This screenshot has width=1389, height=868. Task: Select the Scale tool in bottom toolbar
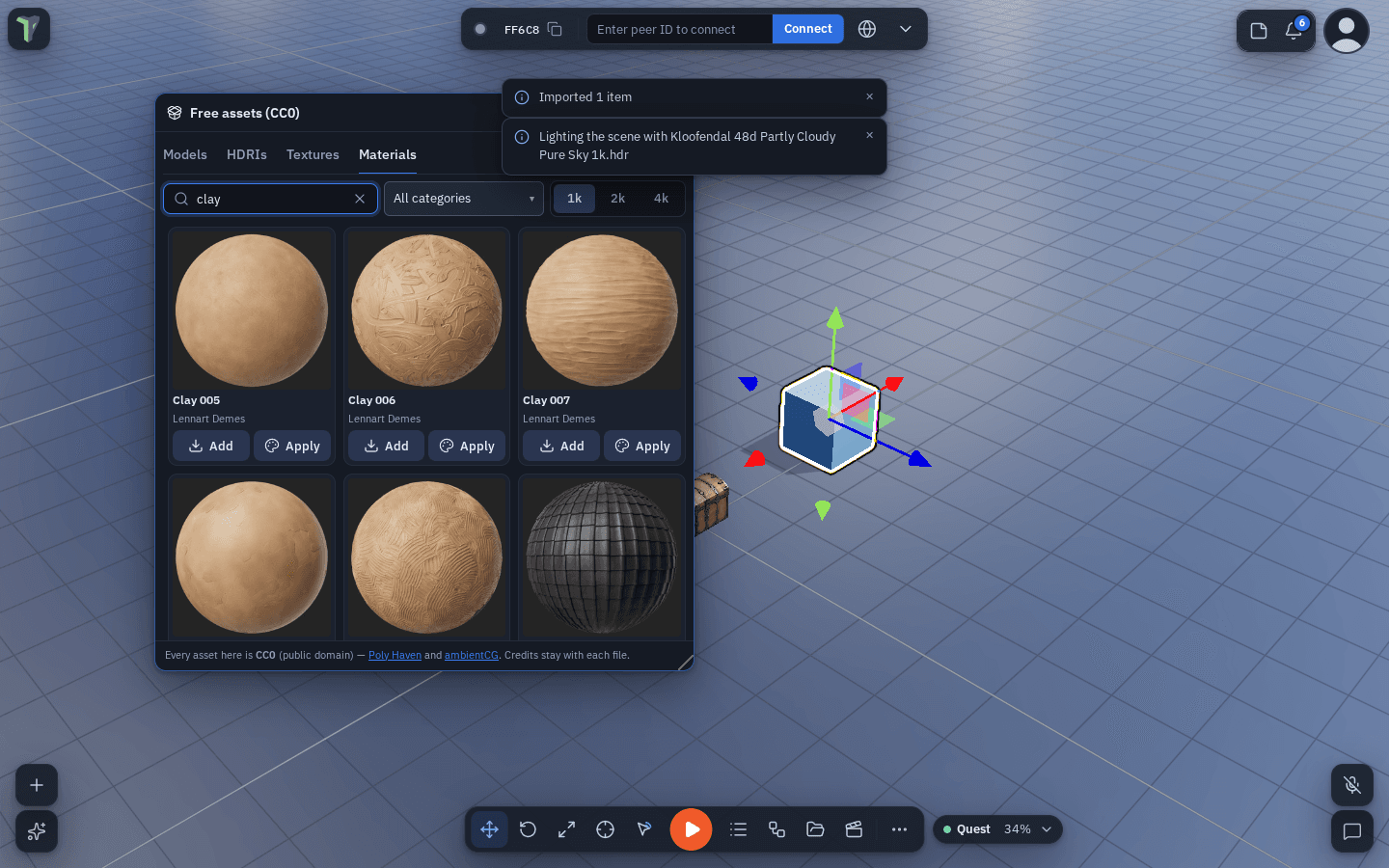coord(566,829)
